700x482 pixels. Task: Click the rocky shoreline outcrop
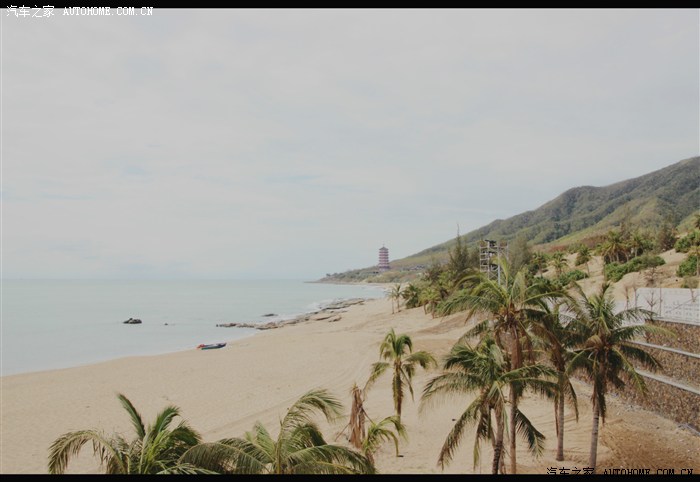pyautogui.click(x=290, y=318)
